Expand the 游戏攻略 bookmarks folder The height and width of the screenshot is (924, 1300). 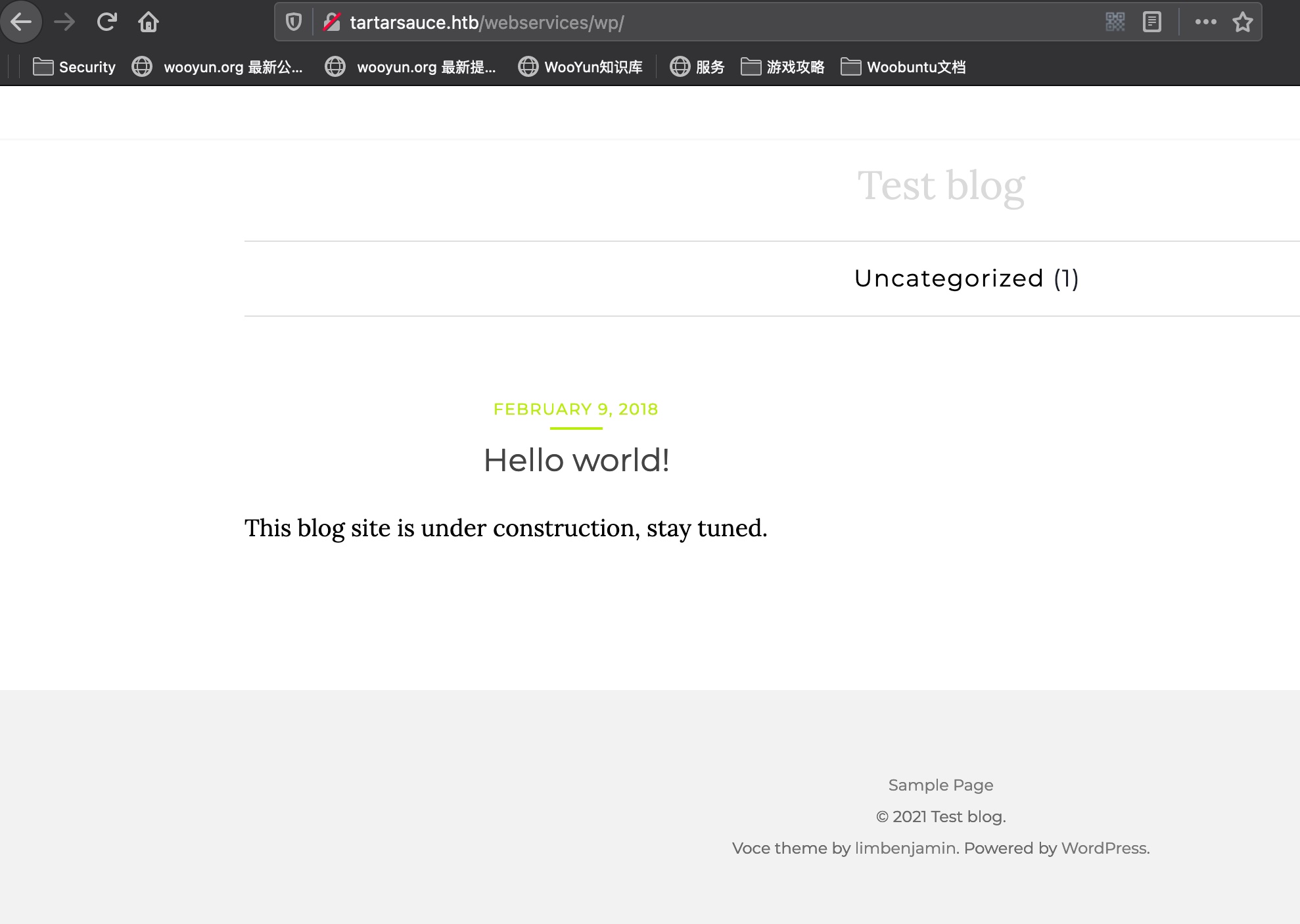(783, 67)
